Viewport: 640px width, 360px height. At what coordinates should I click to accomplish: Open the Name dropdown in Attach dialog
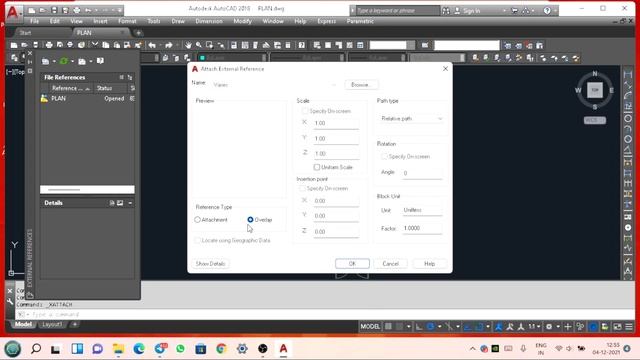point(333,85)
